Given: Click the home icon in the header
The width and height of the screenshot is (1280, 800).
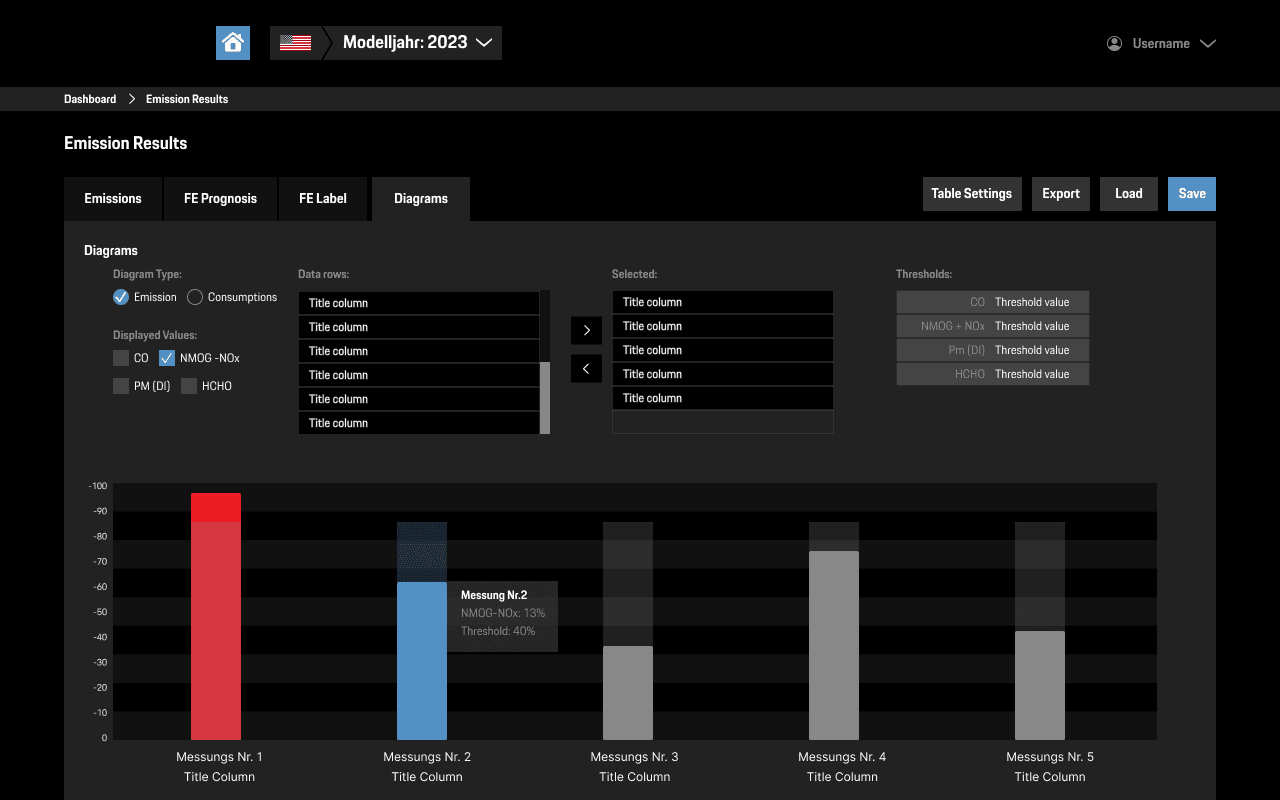Looking at the screenshot, I should point(233,42).
